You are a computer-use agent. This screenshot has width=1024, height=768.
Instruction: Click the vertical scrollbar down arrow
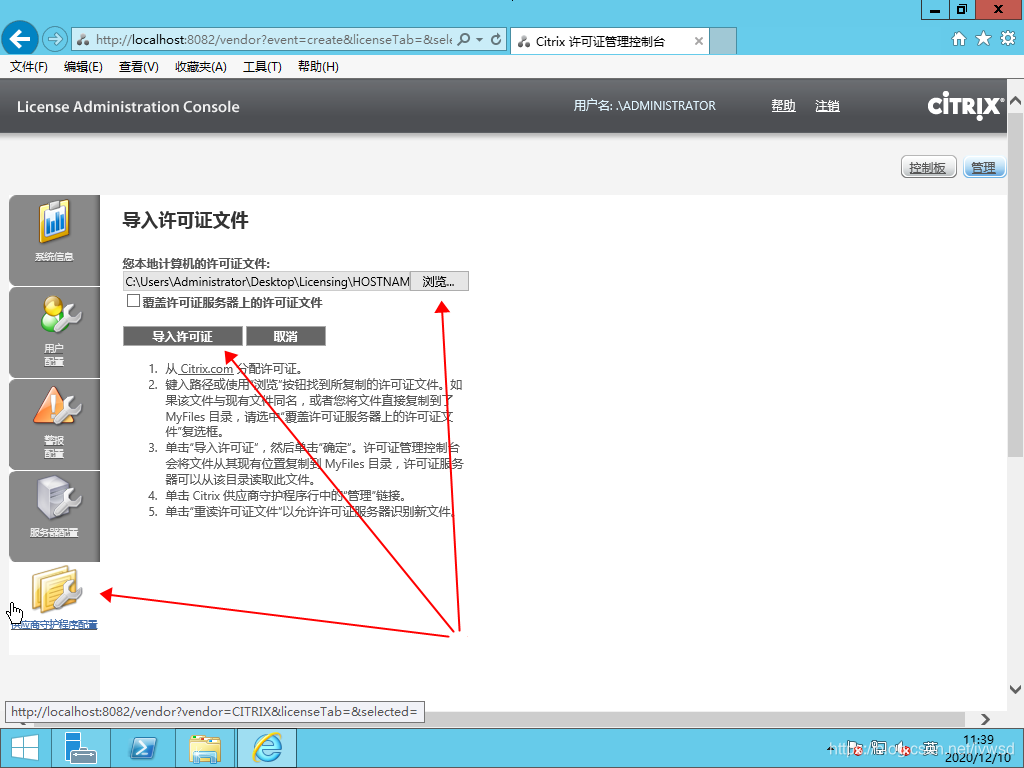(1015, 689)
